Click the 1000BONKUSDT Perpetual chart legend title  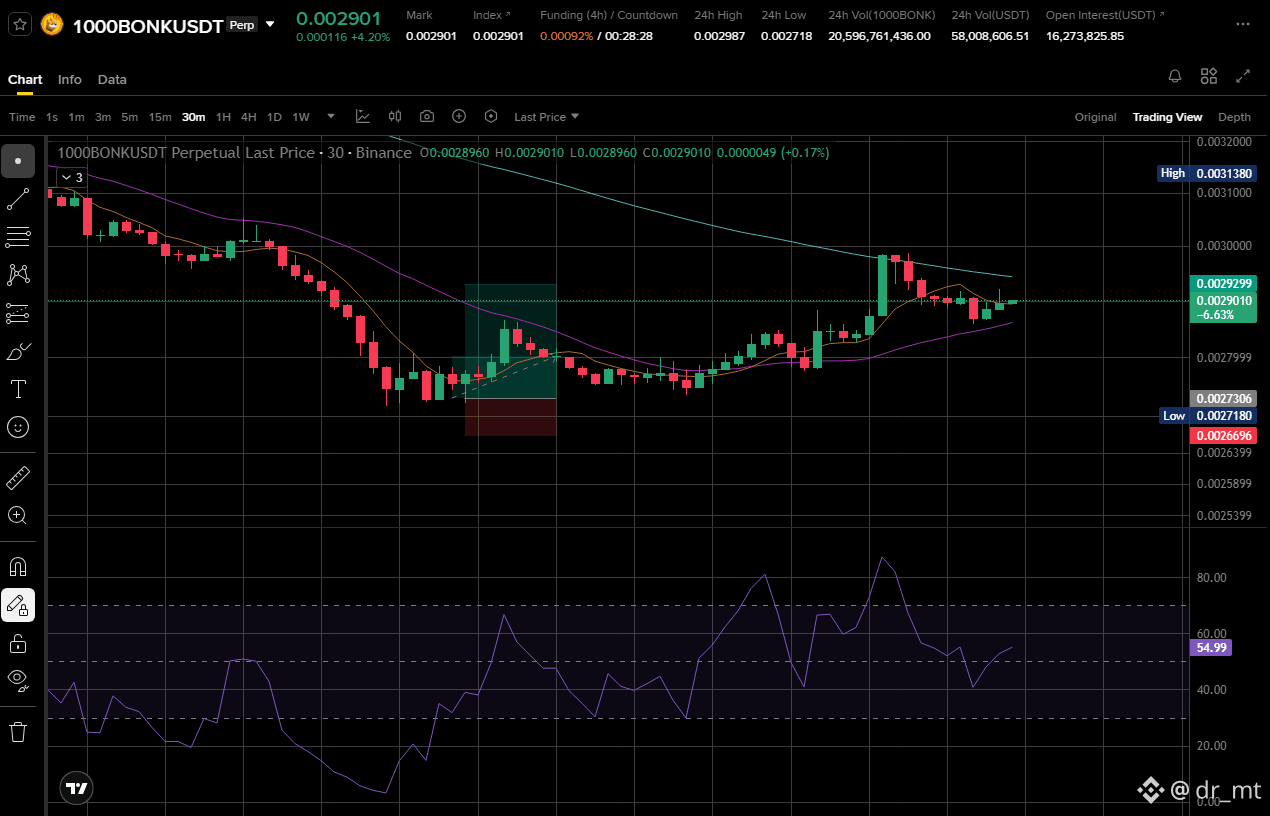pyautogui.click(x=235, y=153)
